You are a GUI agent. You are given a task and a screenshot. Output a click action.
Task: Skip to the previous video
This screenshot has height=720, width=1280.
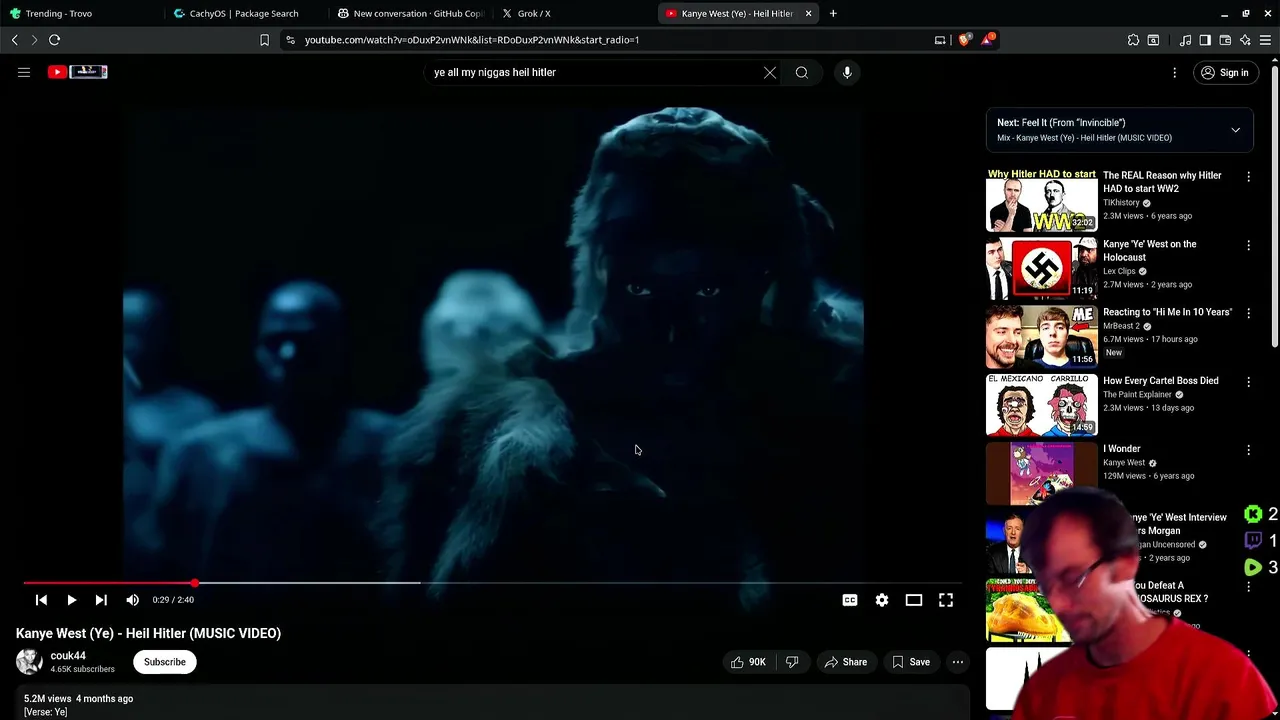pyautogui.click(x=41, y=600)
